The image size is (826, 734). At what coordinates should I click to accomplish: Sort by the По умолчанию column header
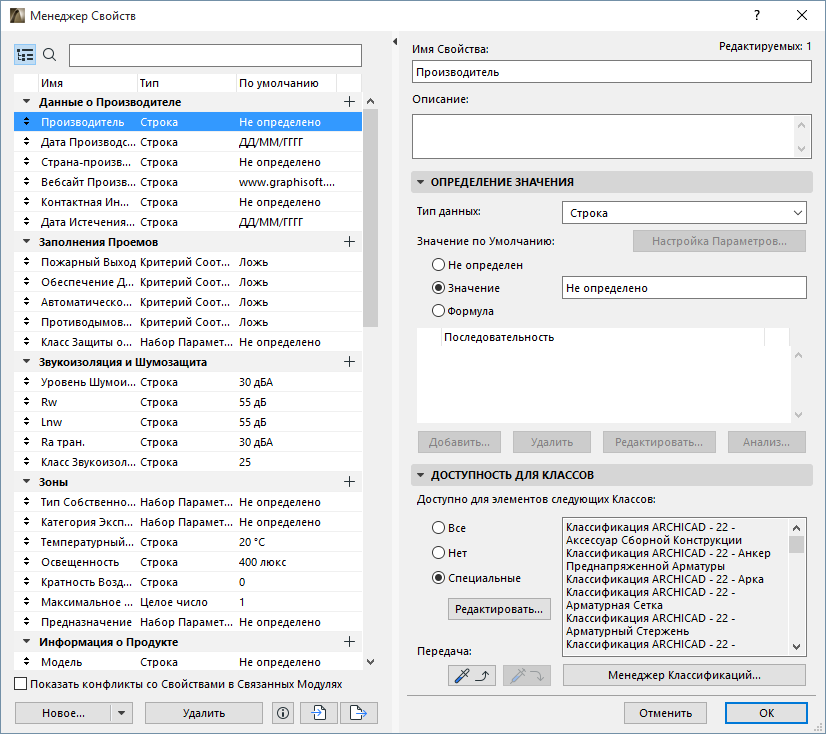(286, 83)
